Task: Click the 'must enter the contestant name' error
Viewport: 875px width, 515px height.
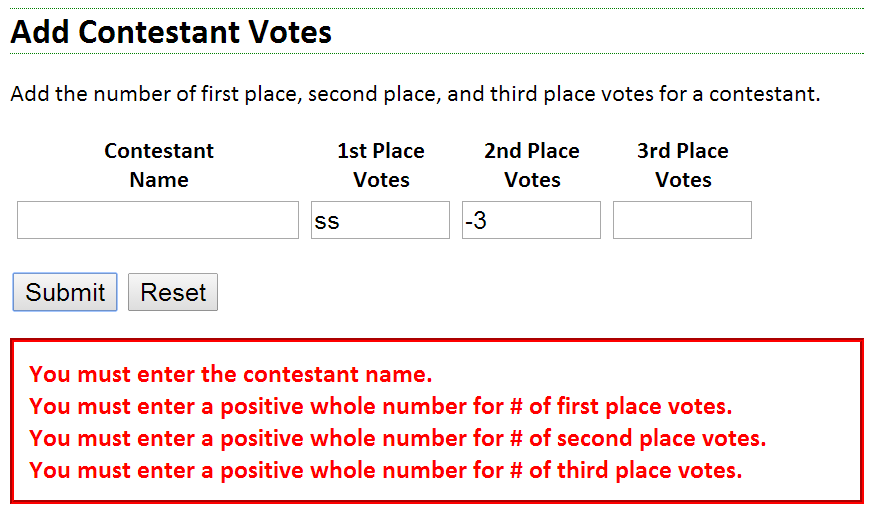Action: tap(231, 375)
